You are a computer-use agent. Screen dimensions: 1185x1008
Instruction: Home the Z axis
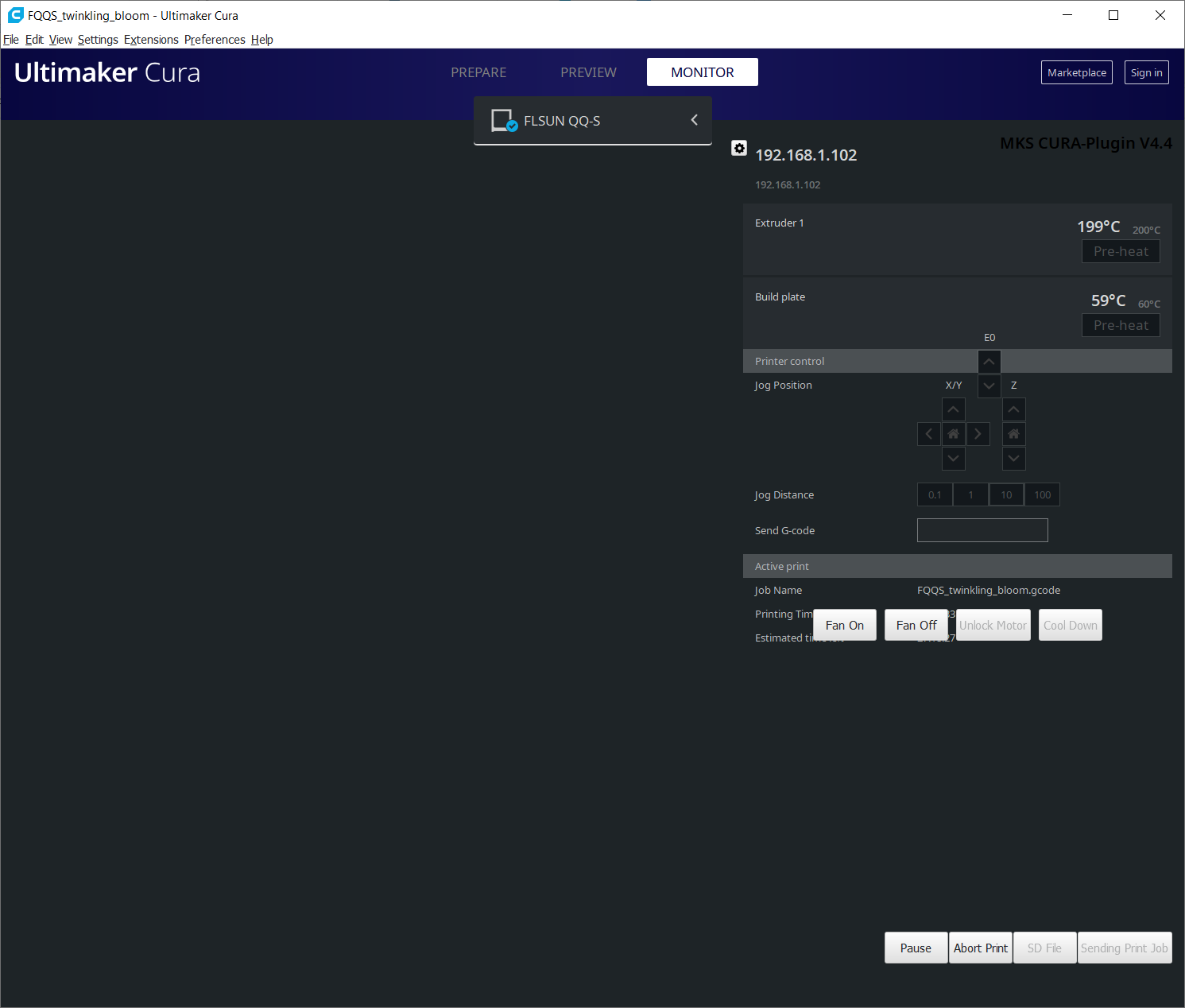(x=1013, y=433)
